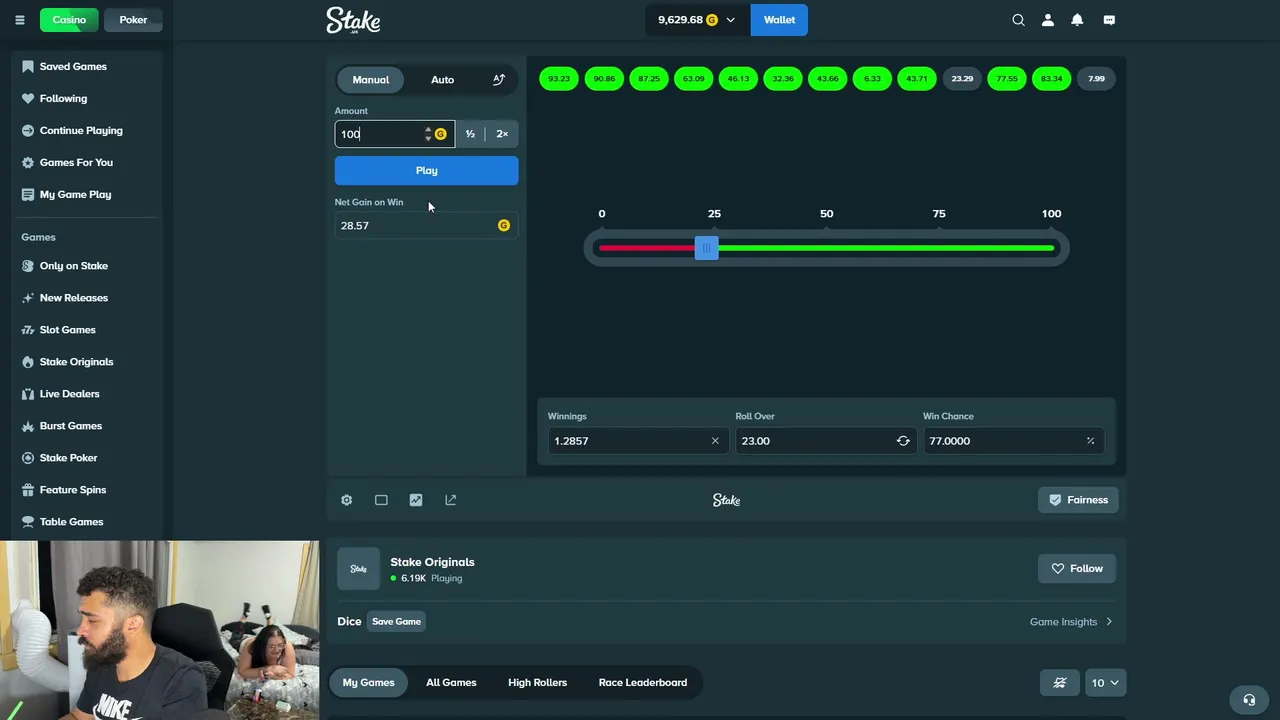This screenshot has width=1280, height=720.
Task: Switch to Manual betting mode
Action: click(371, 79)
